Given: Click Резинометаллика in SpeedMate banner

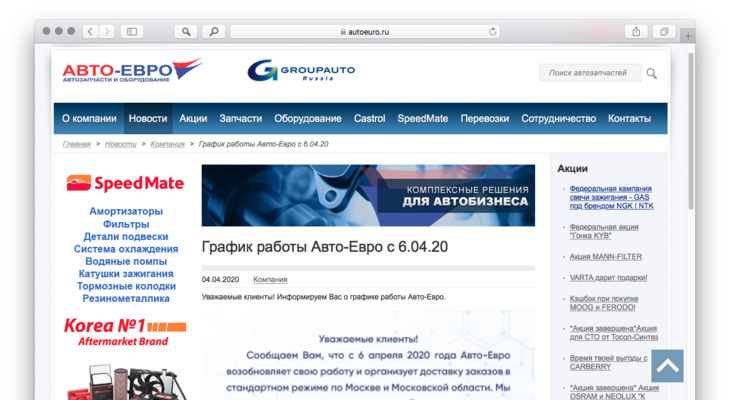Looking at the screenshot, I should tap(126, 298).
